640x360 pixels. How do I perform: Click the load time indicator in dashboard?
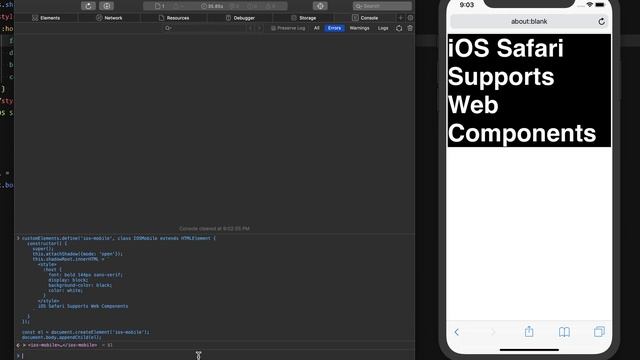(x=212, y=6)
